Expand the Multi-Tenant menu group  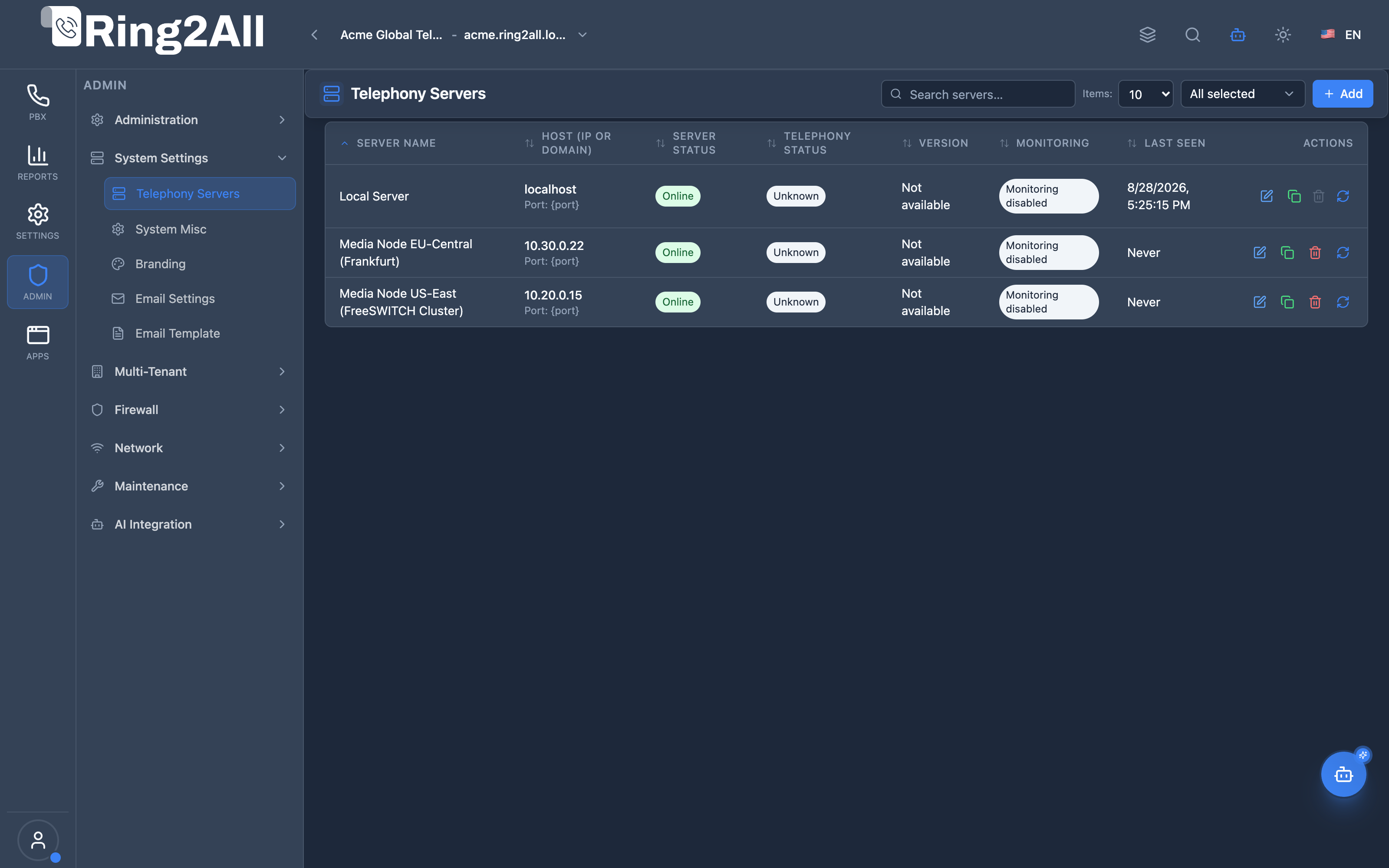click(189, 372)
